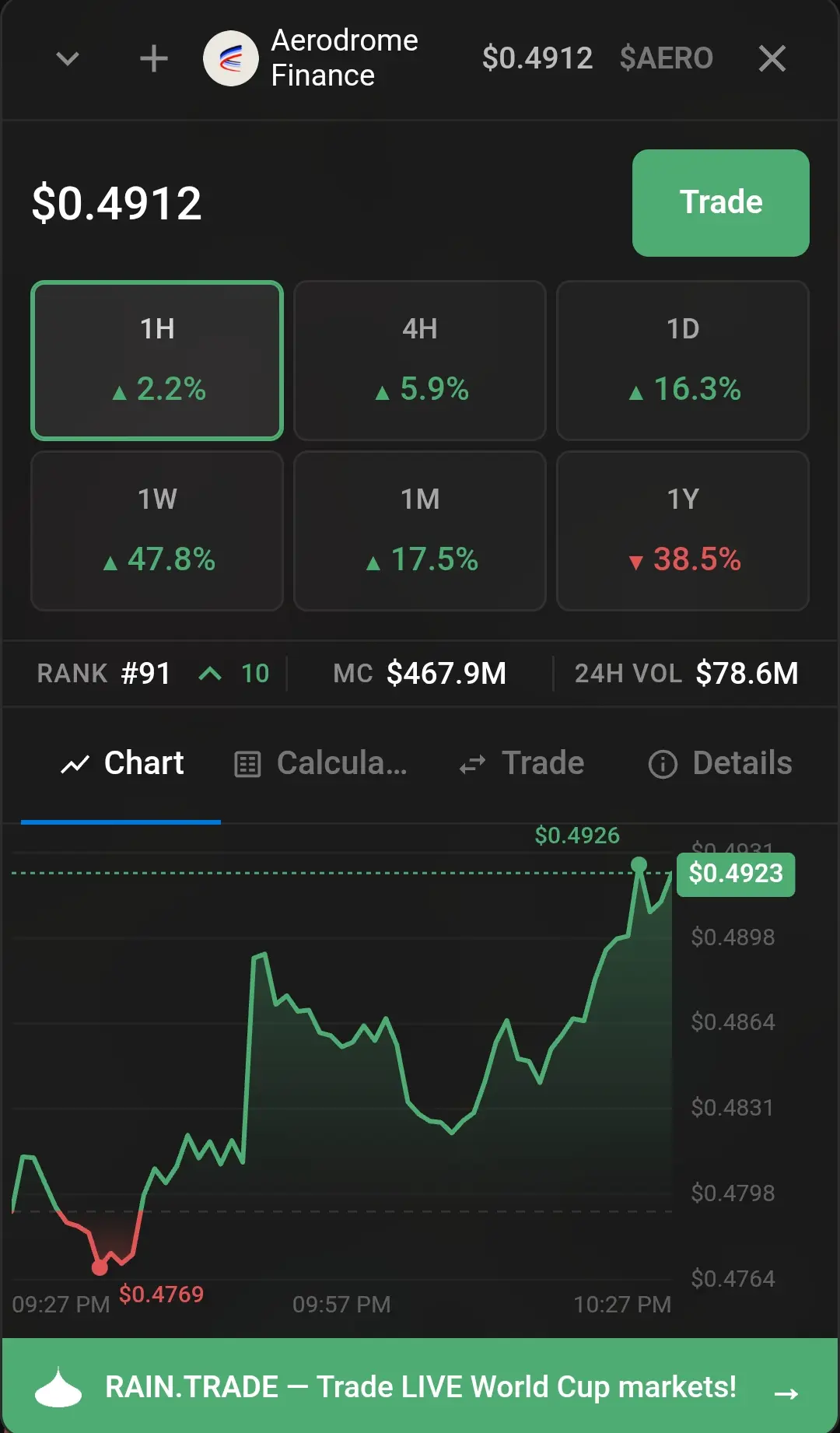Collapse panel with the top-left chevron
The height and width of the screenshot is (1433, 840).
(x=68, y=58)
